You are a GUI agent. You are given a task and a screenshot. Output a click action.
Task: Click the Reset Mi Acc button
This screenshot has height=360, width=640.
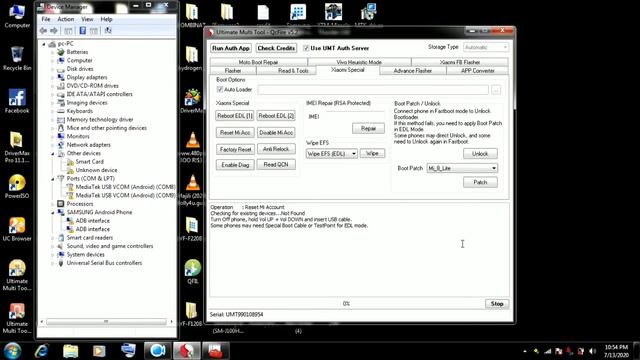click(x=235, y=133)
